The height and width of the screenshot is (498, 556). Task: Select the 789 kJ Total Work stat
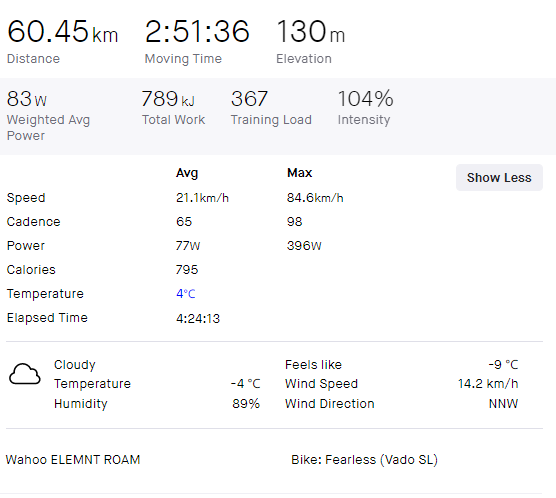pyautogui.click(x=168, y=99)
